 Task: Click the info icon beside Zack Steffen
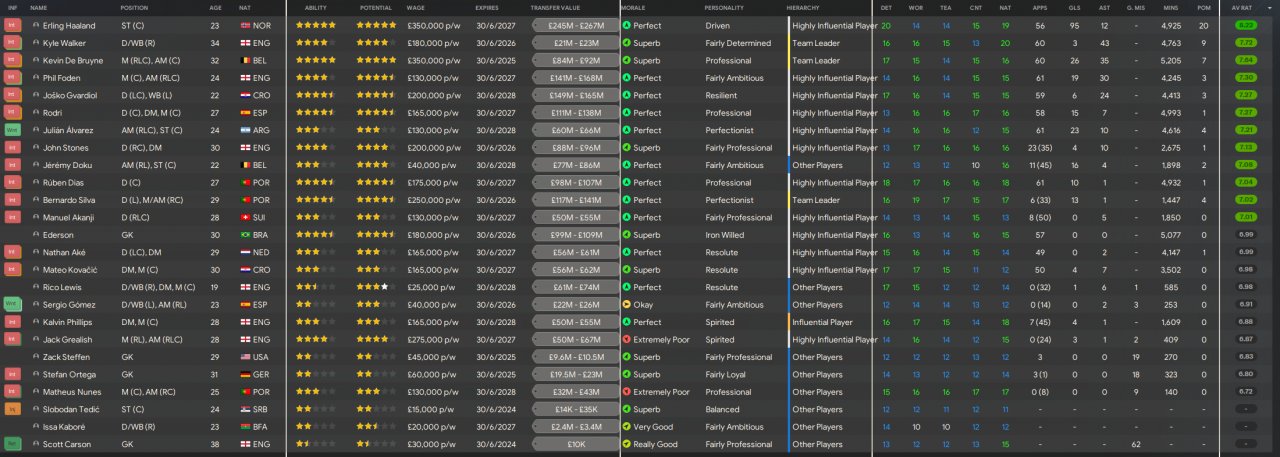(36, 357)
